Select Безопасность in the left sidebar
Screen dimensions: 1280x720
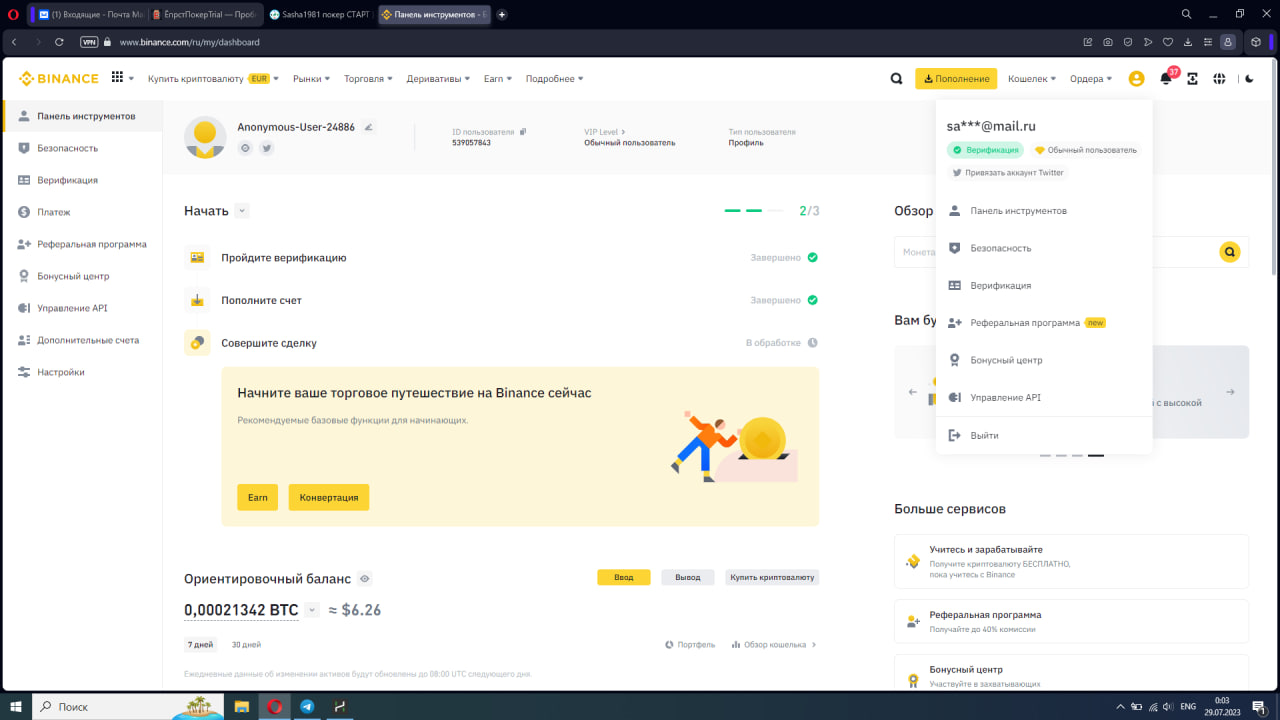coord(82,148)
